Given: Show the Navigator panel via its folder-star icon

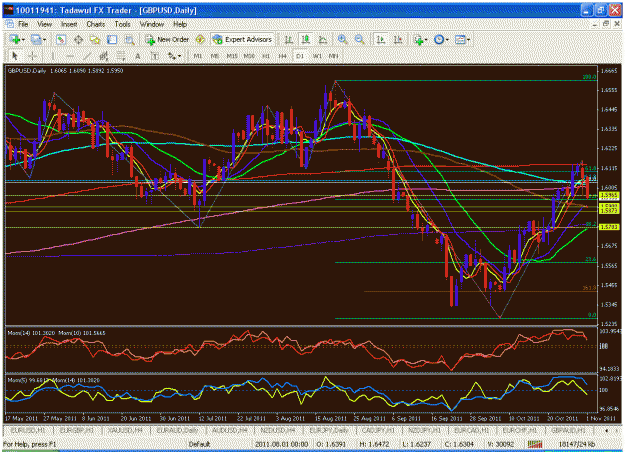Looking at the screenshot, I should (x=95, y=39).
